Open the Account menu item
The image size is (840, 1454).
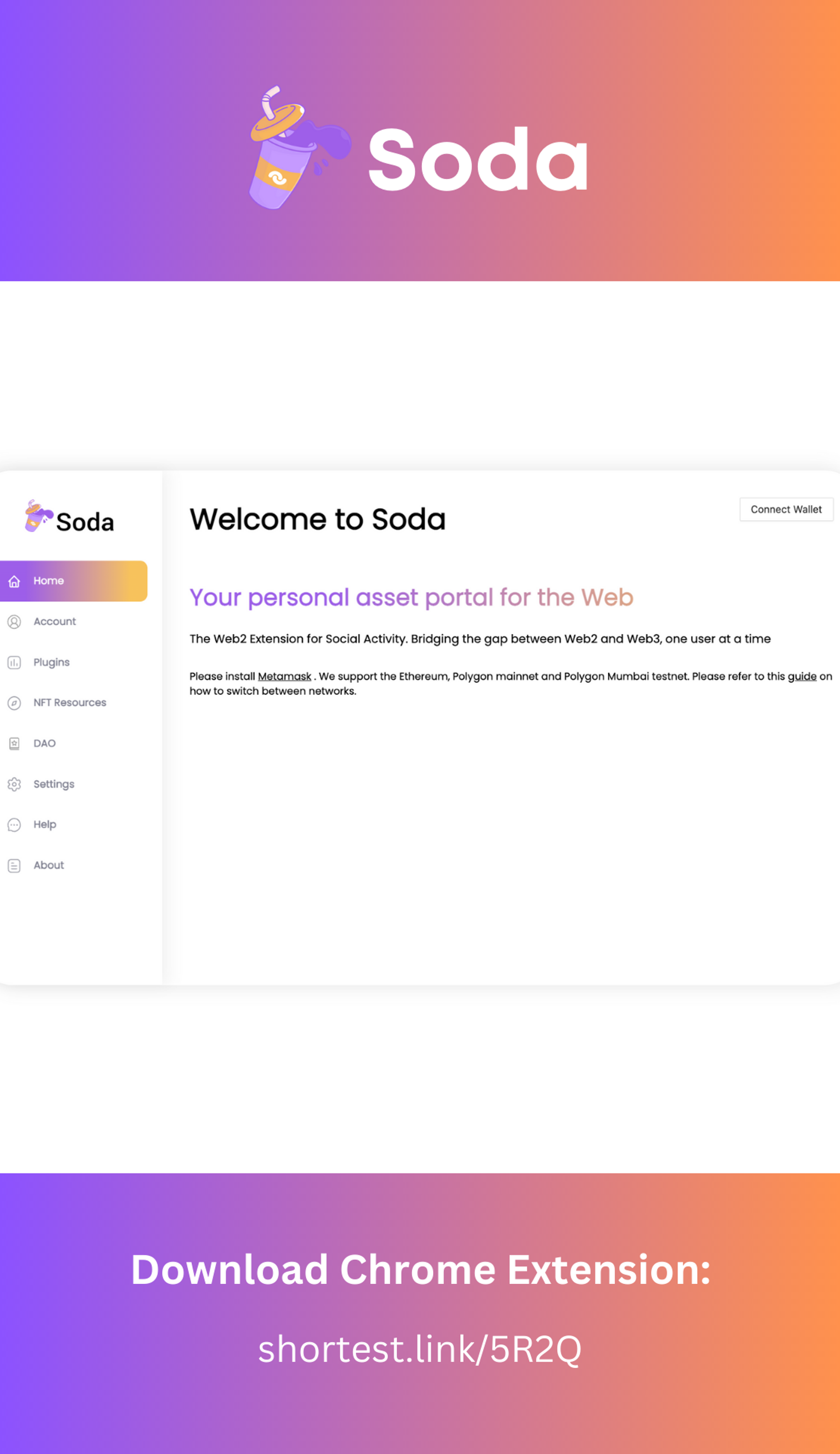55,621
